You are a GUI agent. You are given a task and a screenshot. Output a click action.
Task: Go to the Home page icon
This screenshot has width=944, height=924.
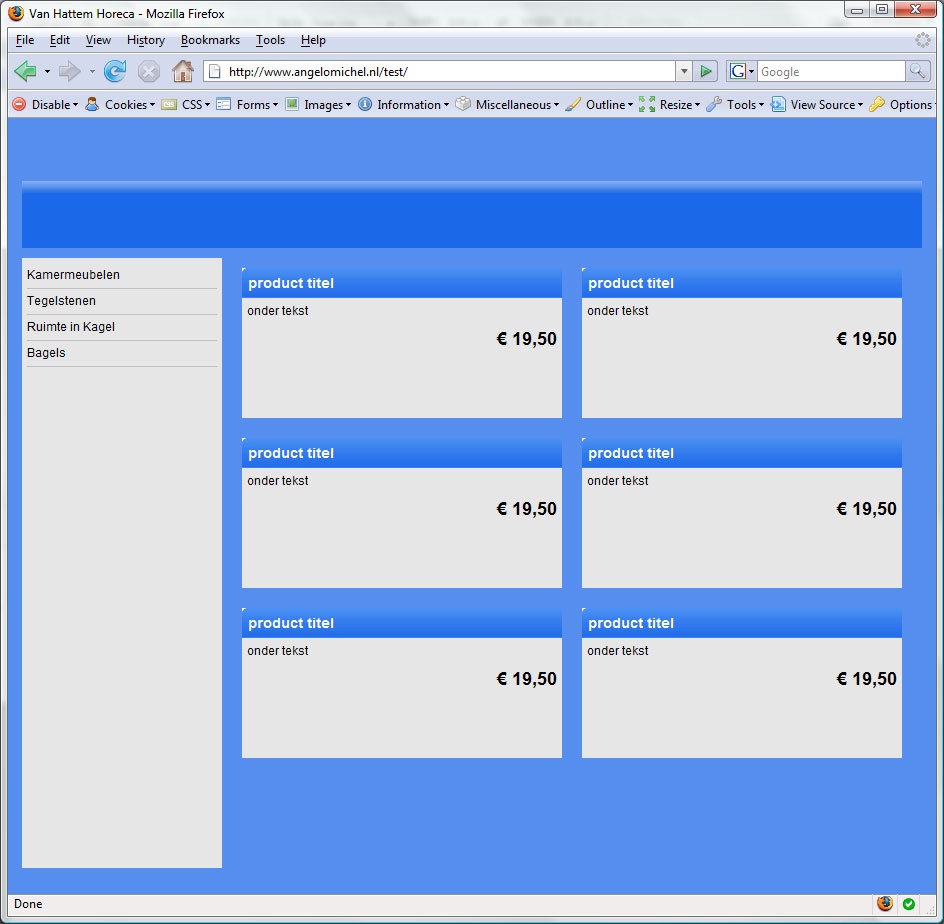point(183,71)
